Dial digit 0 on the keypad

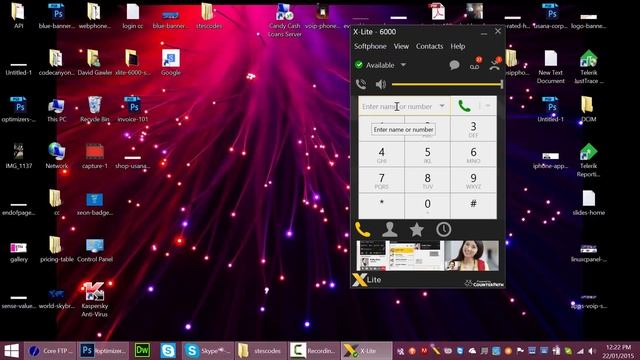click(x=427, y=206)
